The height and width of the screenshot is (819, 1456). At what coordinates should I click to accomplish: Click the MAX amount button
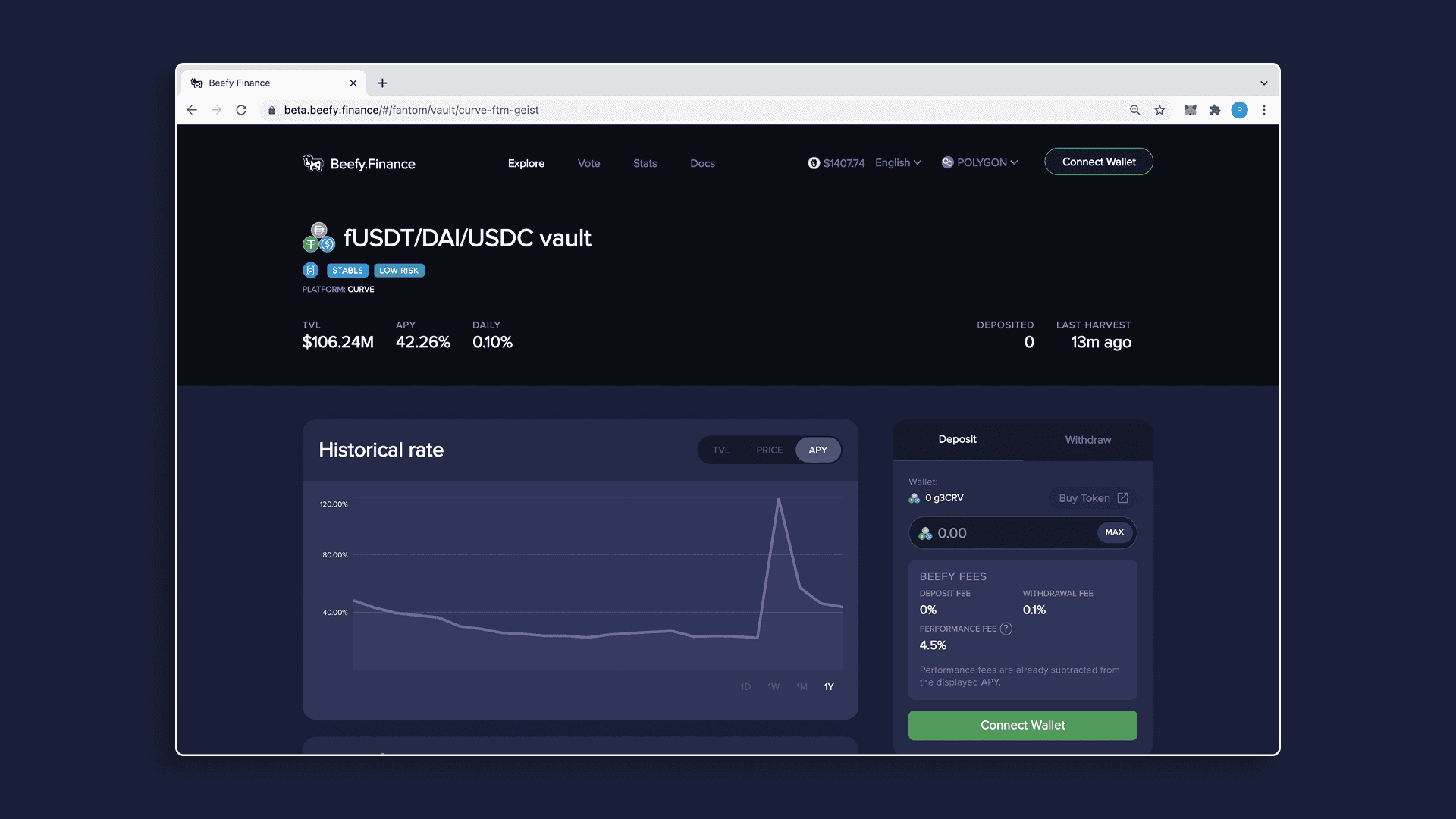1114,532
